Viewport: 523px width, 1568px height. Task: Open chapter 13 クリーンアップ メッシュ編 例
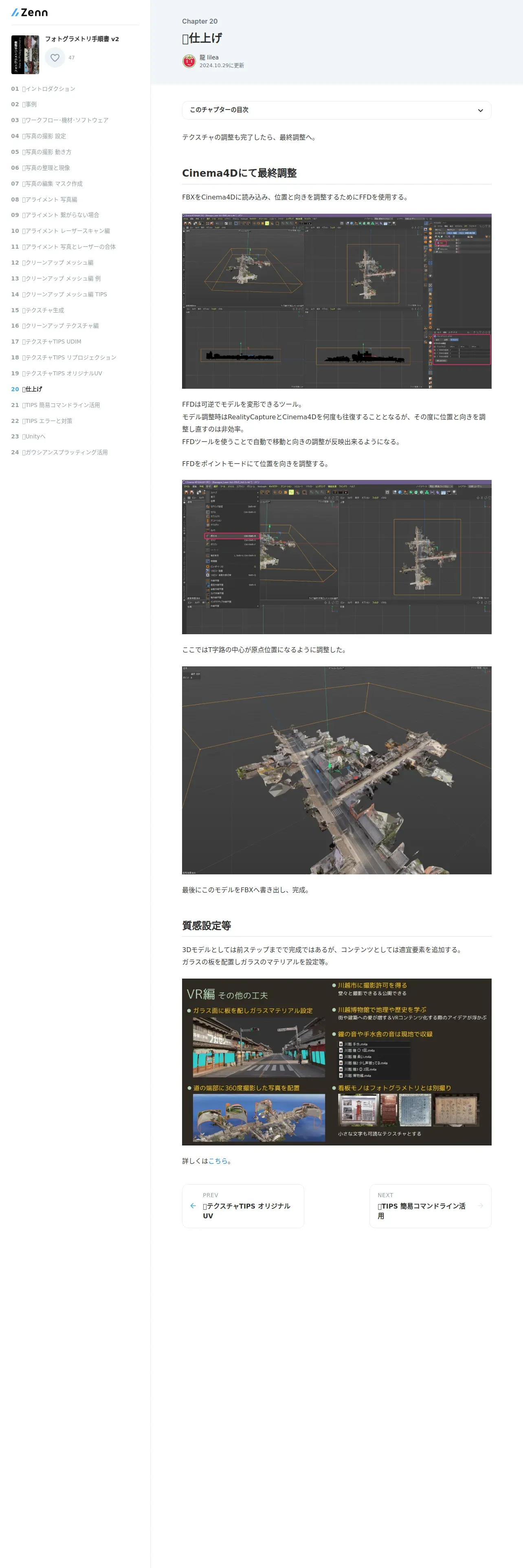pyautogui.click(x=56, y=278)
